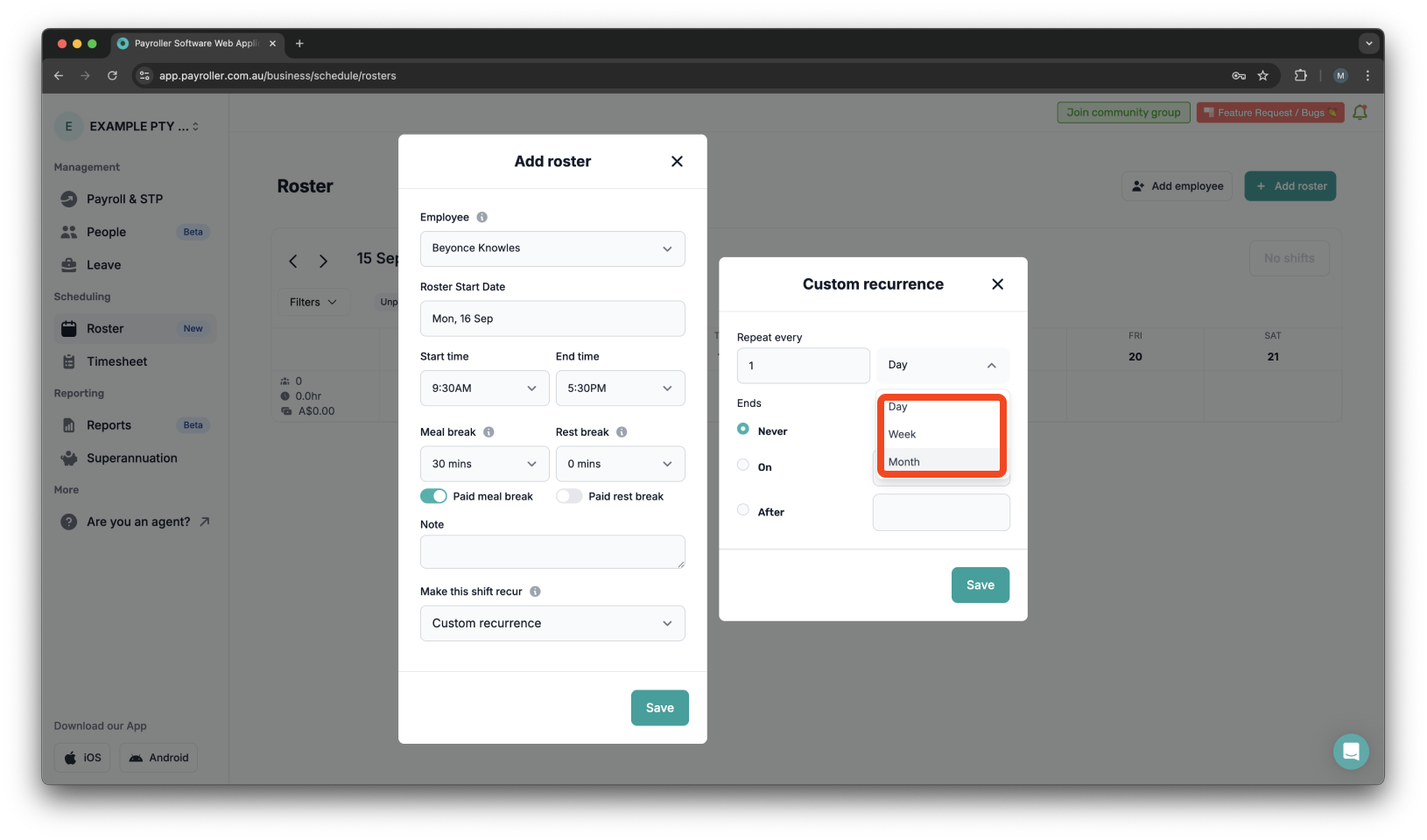Choose Week from the unit list
1427x840 pixels.
tap(941, 435)
